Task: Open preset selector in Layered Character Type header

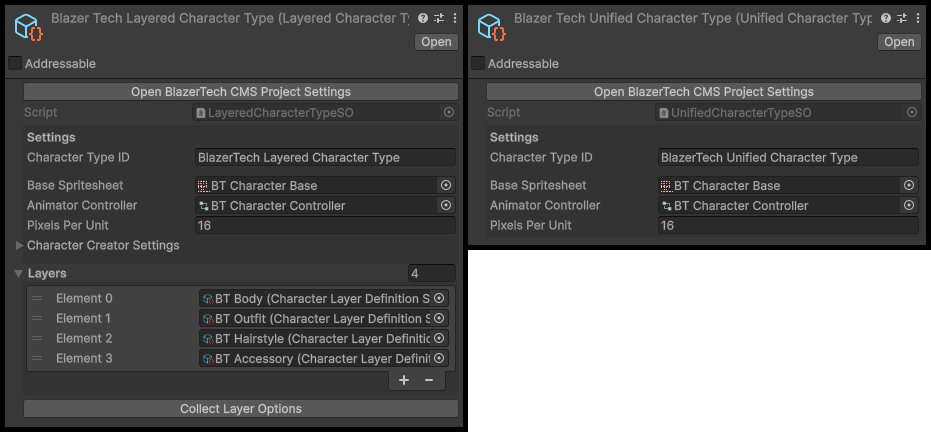Action: (x=439, y=18)
